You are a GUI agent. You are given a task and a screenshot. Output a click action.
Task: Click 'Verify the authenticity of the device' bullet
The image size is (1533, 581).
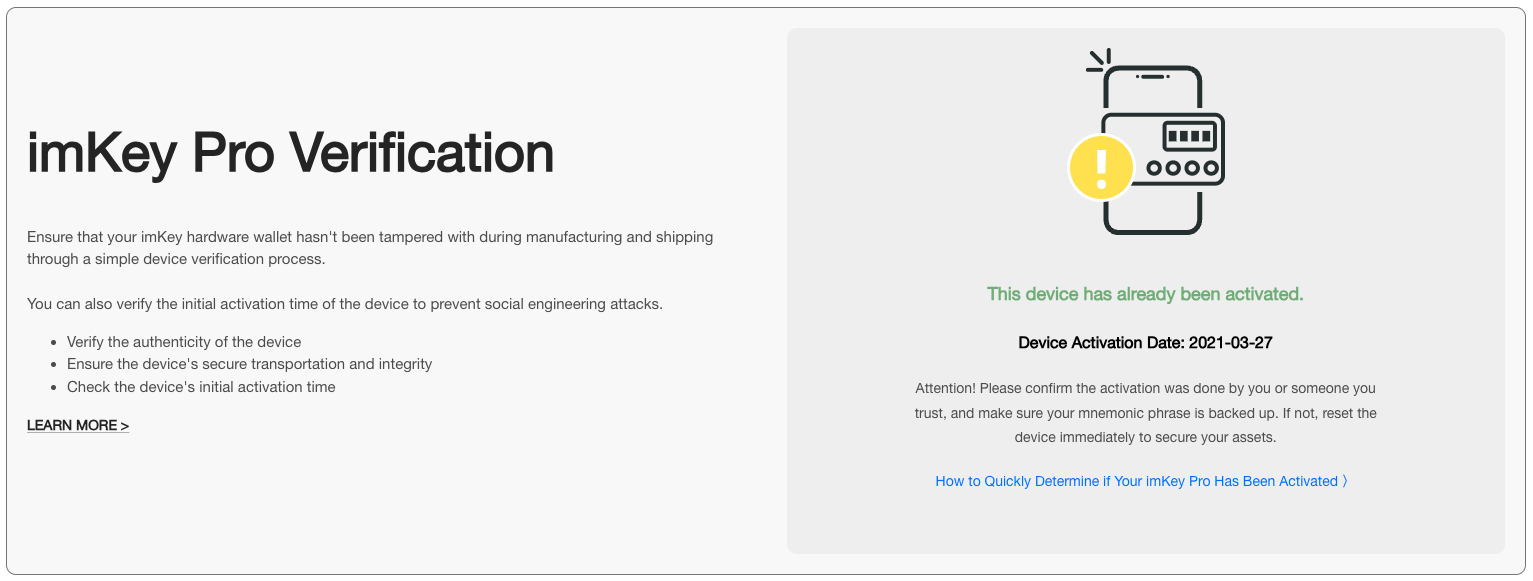pyautogui.click(x=184, y=342)
